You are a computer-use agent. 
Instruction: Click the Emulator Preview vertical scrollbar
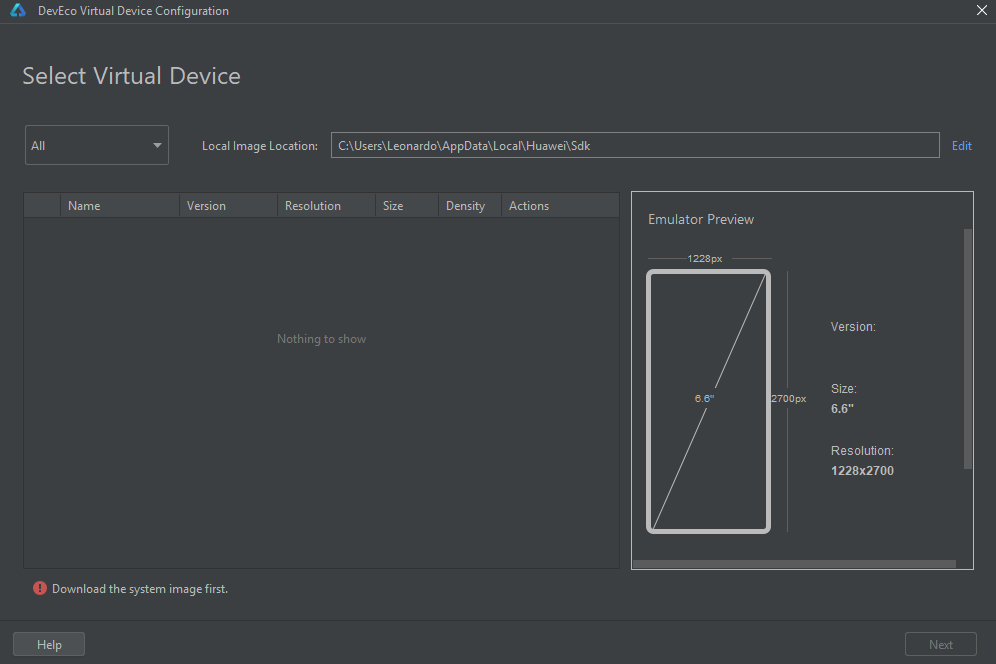click(968, 349)
